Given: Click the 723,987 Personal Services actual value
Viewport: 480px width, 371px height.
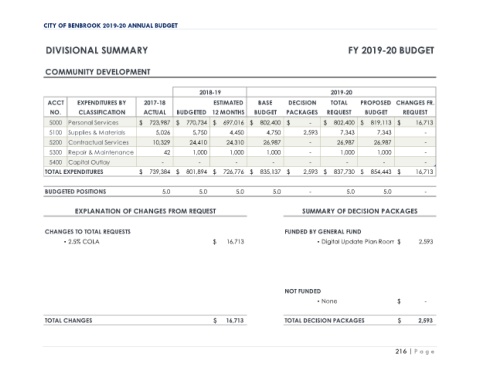Looking at the screenshot, I should pyautogui.click(x=160, y=123).
